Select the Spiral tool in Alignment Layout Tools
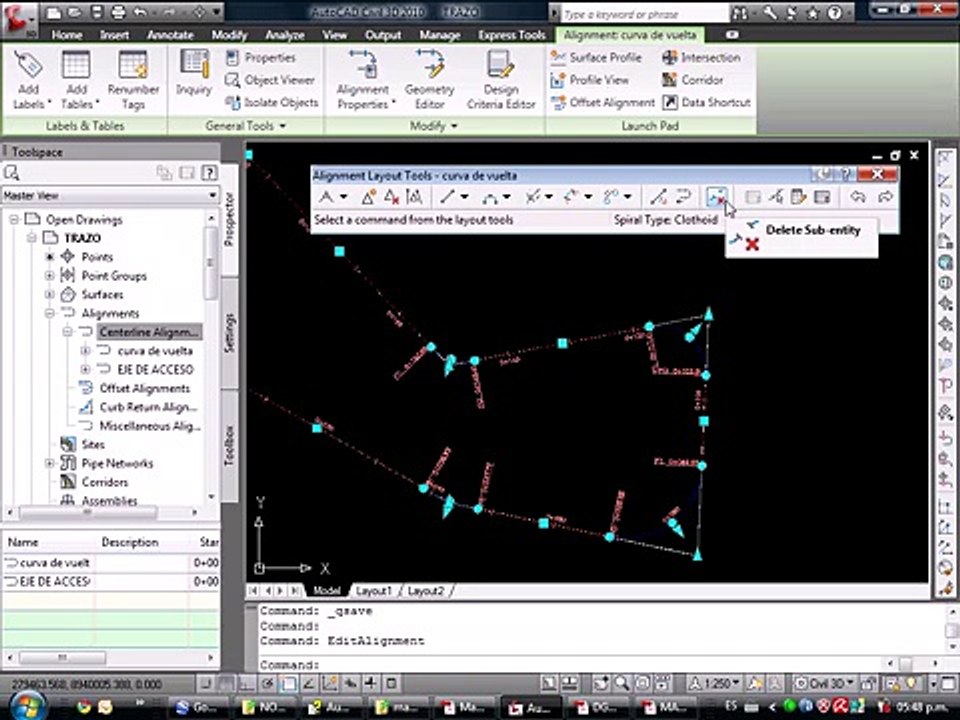 tap(611, 197)
